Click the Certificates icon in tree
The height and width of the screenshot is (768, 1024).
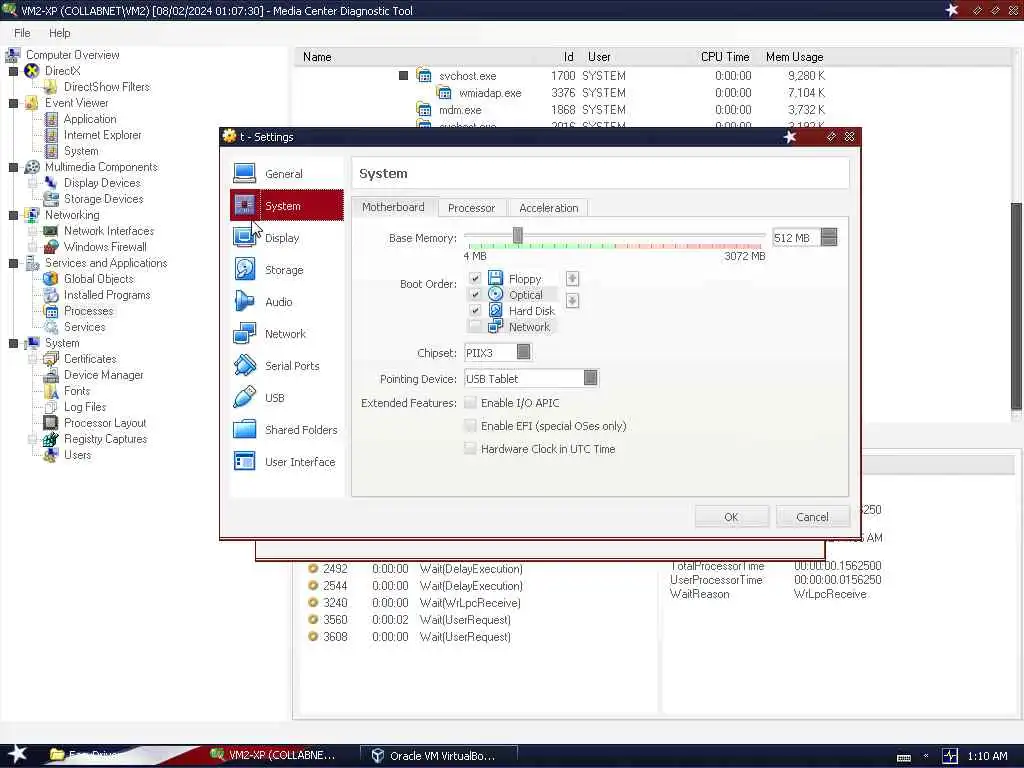51,359
